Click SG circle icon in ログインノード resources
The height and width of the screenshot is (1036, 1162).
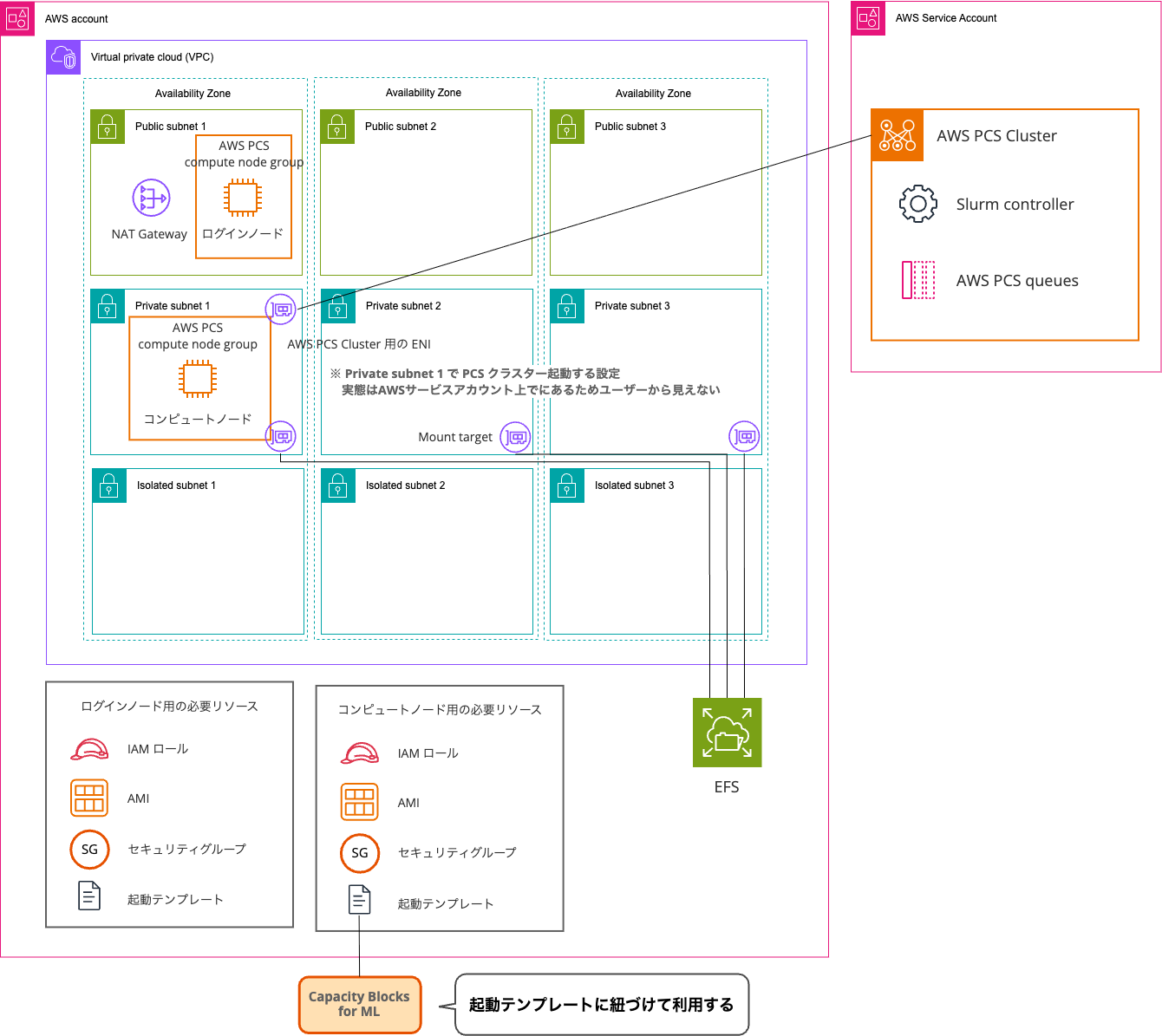[x=89, y=850]
